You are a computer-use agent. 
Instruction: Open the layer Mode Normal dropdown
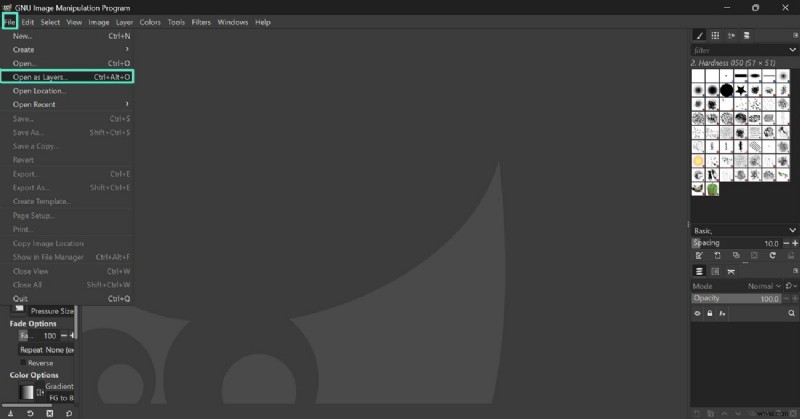pos(764,286)
